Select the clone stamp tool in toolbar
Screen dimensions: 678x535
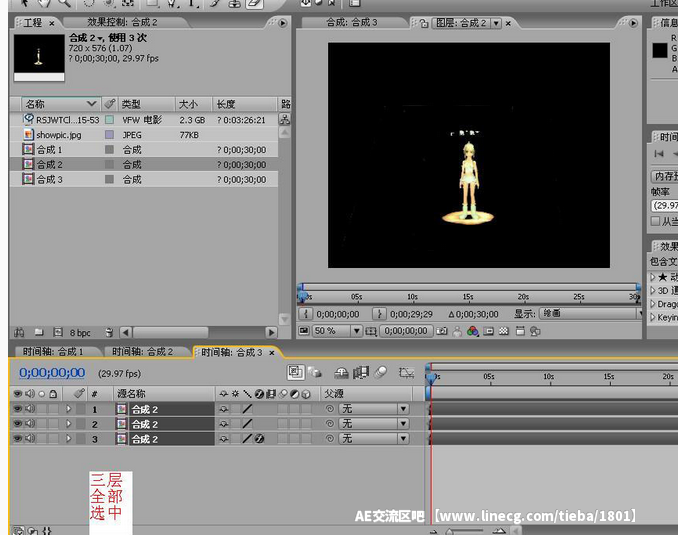(x=234, y=3)
